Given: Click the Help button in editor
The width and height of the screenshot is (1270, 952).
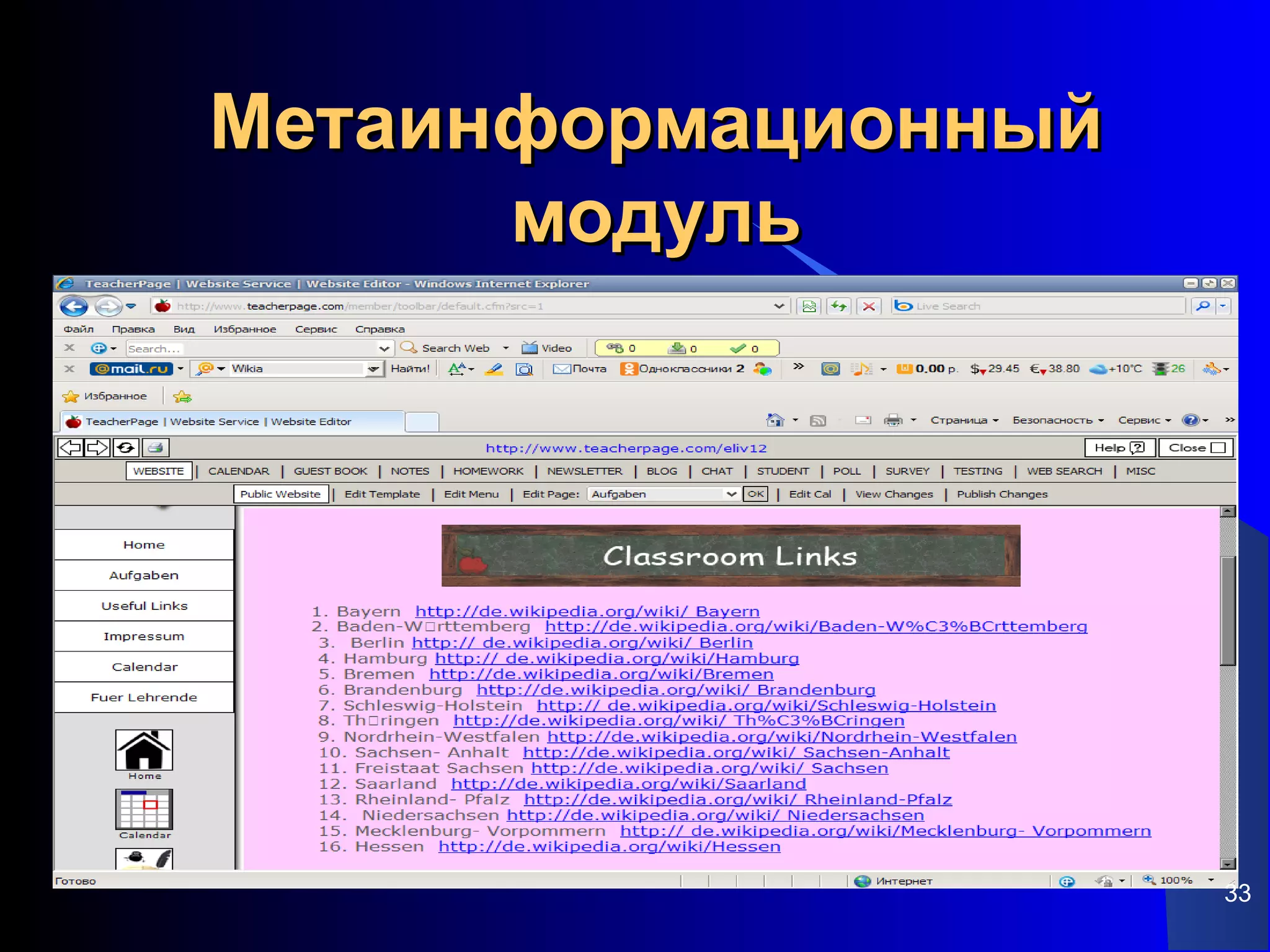Looking at the screenshot, I should pyautogui.click(x=1119, y=447).
